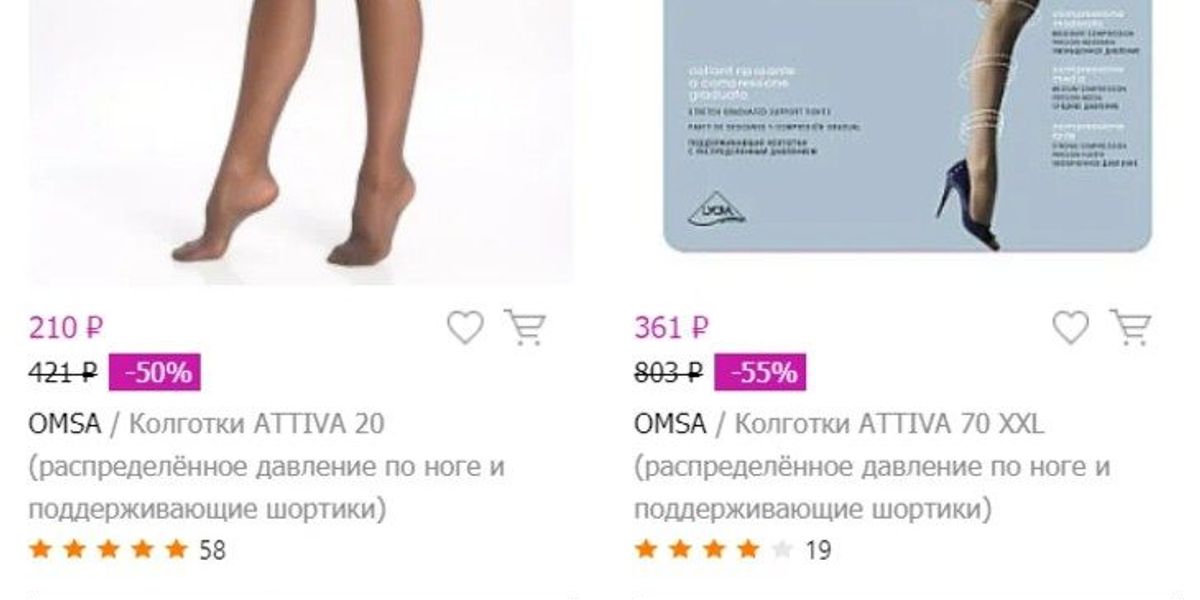1200x600 pixels.
Task: Open Колготки ATTIVA 20 product title
Action: (256, 424)
